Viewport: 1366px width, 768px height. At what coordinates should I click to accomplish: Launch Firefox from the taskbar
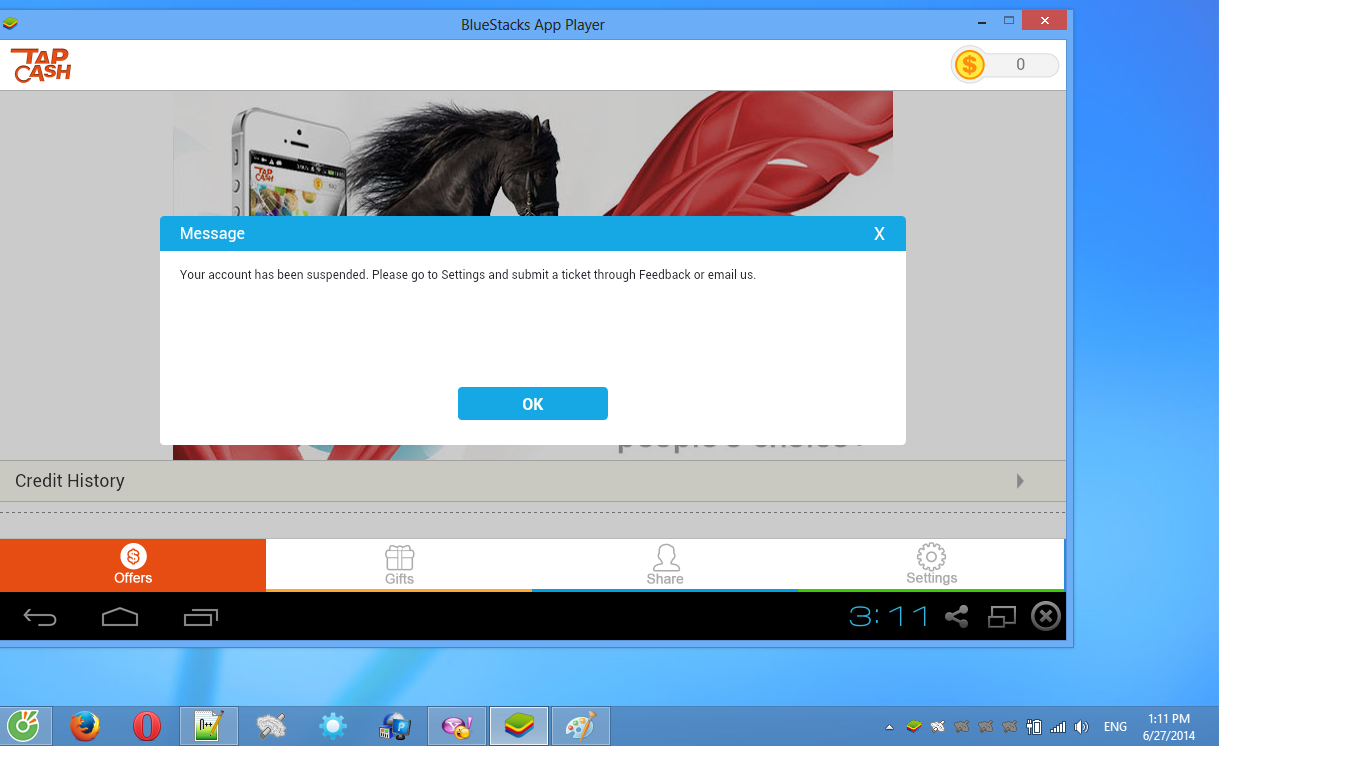pos(85,727)
